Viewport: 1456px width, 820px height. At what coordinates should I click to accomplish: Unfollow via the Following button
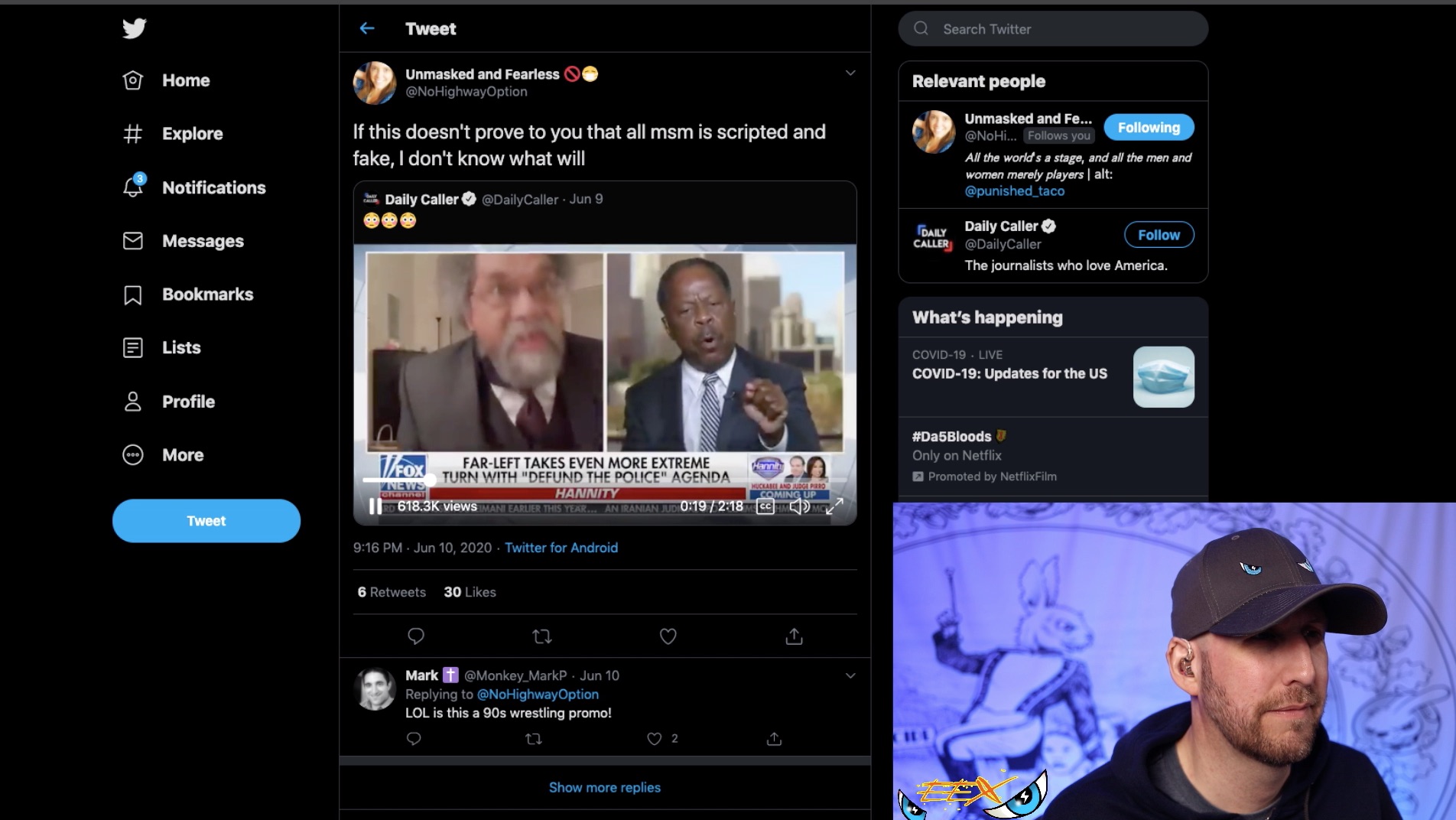point(1149,128)
